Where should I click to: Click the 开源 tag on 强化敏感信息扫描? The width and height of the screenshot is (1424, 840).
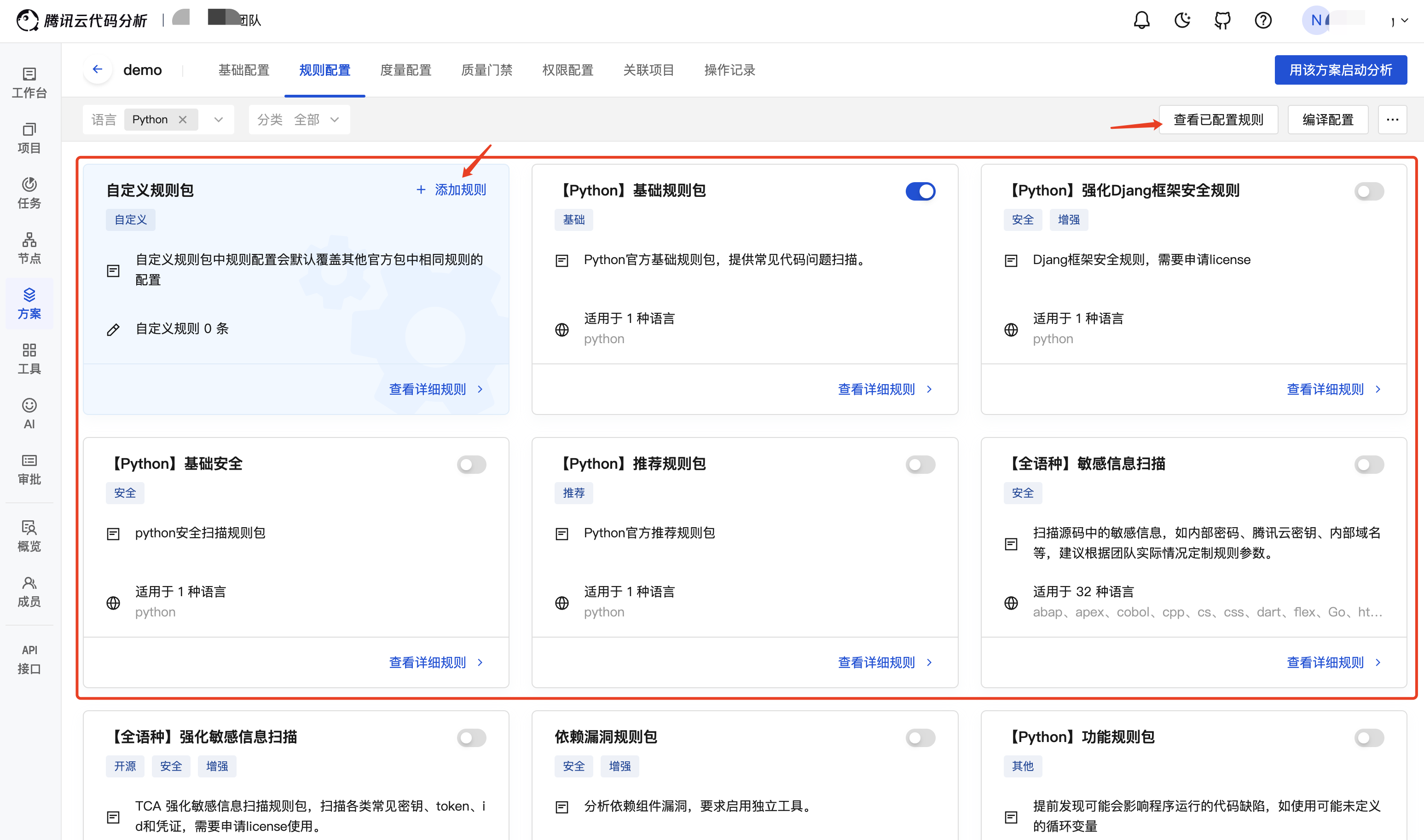(125, 766)
